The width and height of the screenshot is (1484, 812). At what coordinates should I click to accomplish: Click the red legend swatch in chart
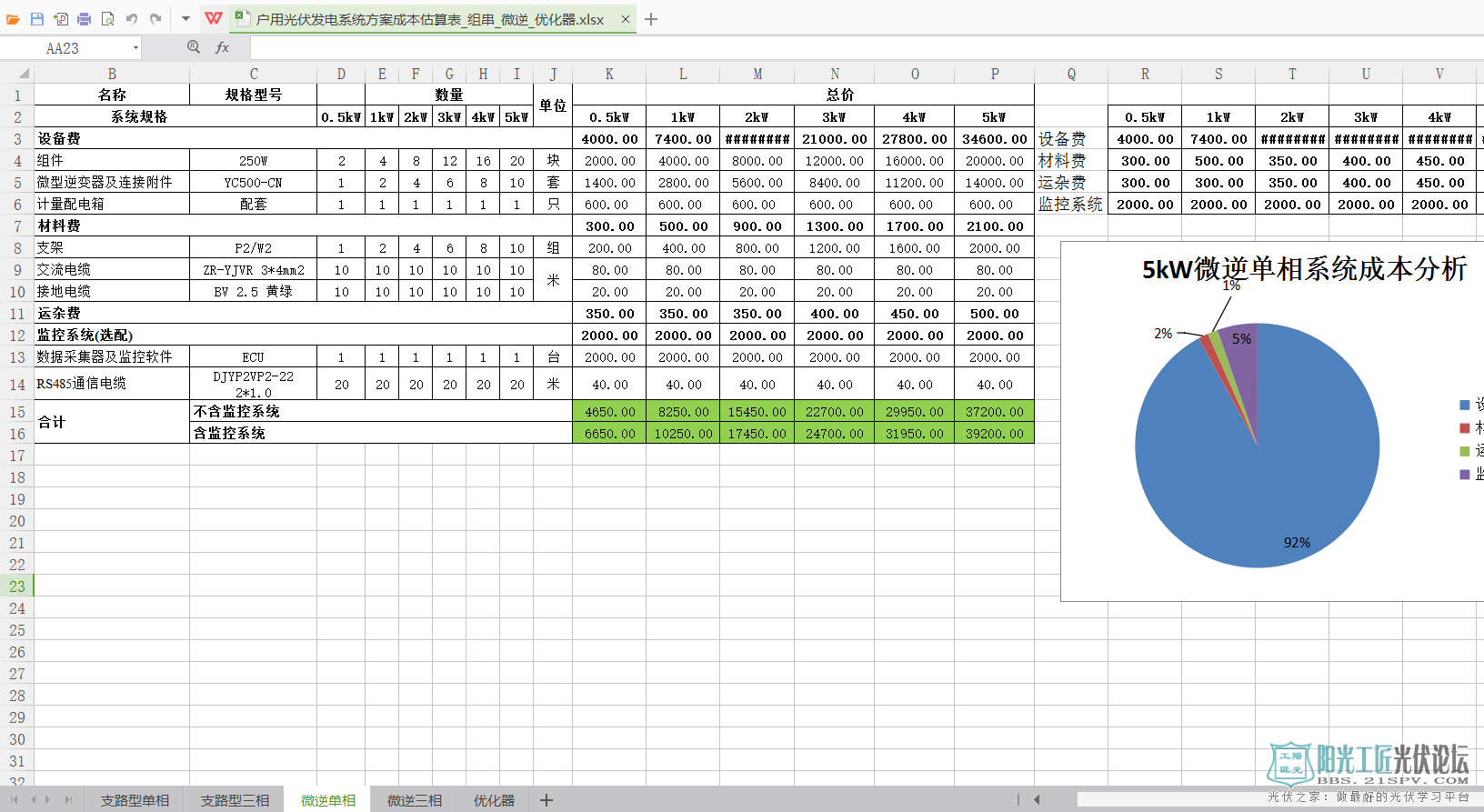(1464, 427)
